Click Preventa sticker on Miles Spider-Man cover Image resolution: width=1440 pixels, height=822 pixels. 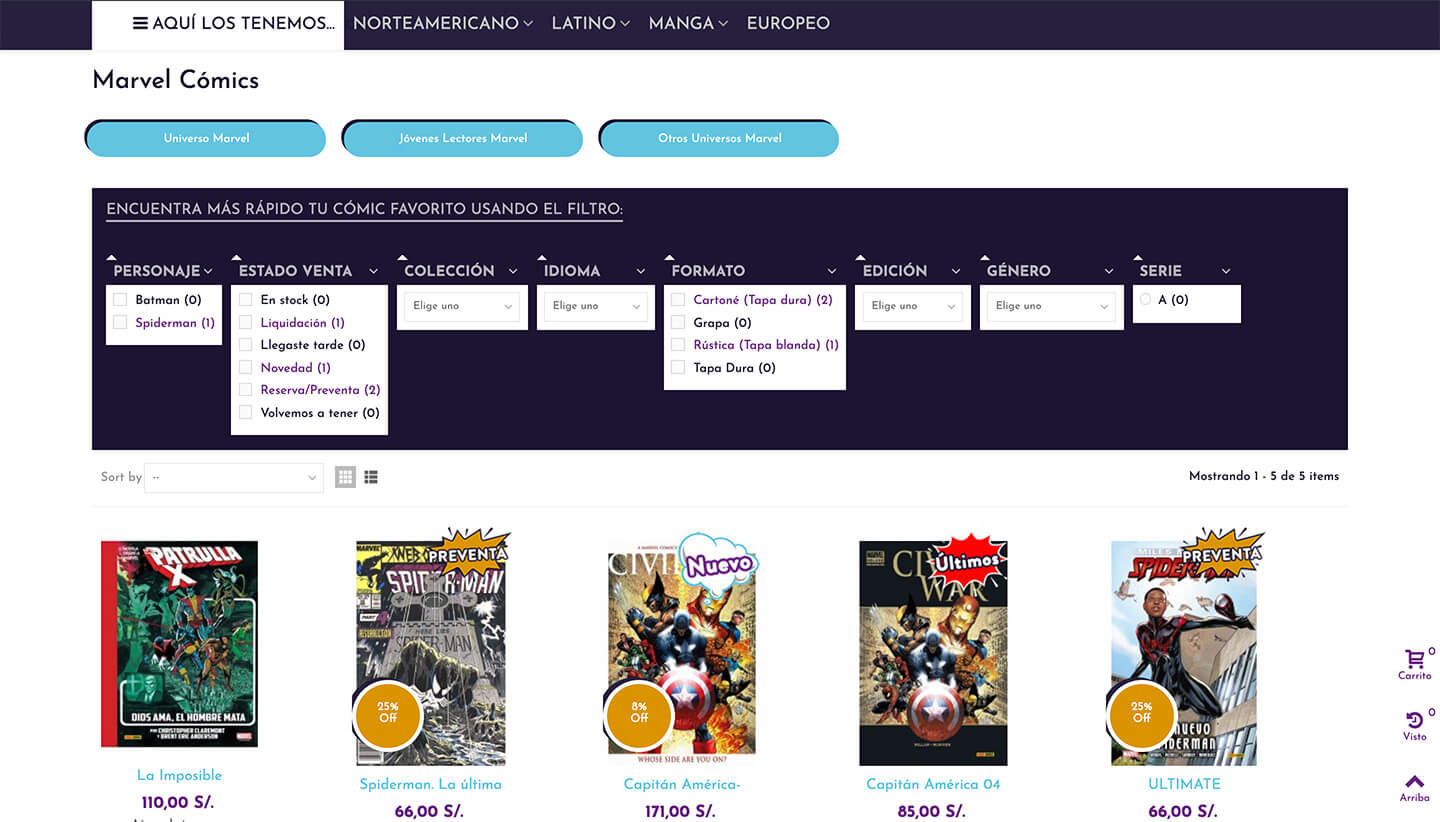(x=1221, y=553)
